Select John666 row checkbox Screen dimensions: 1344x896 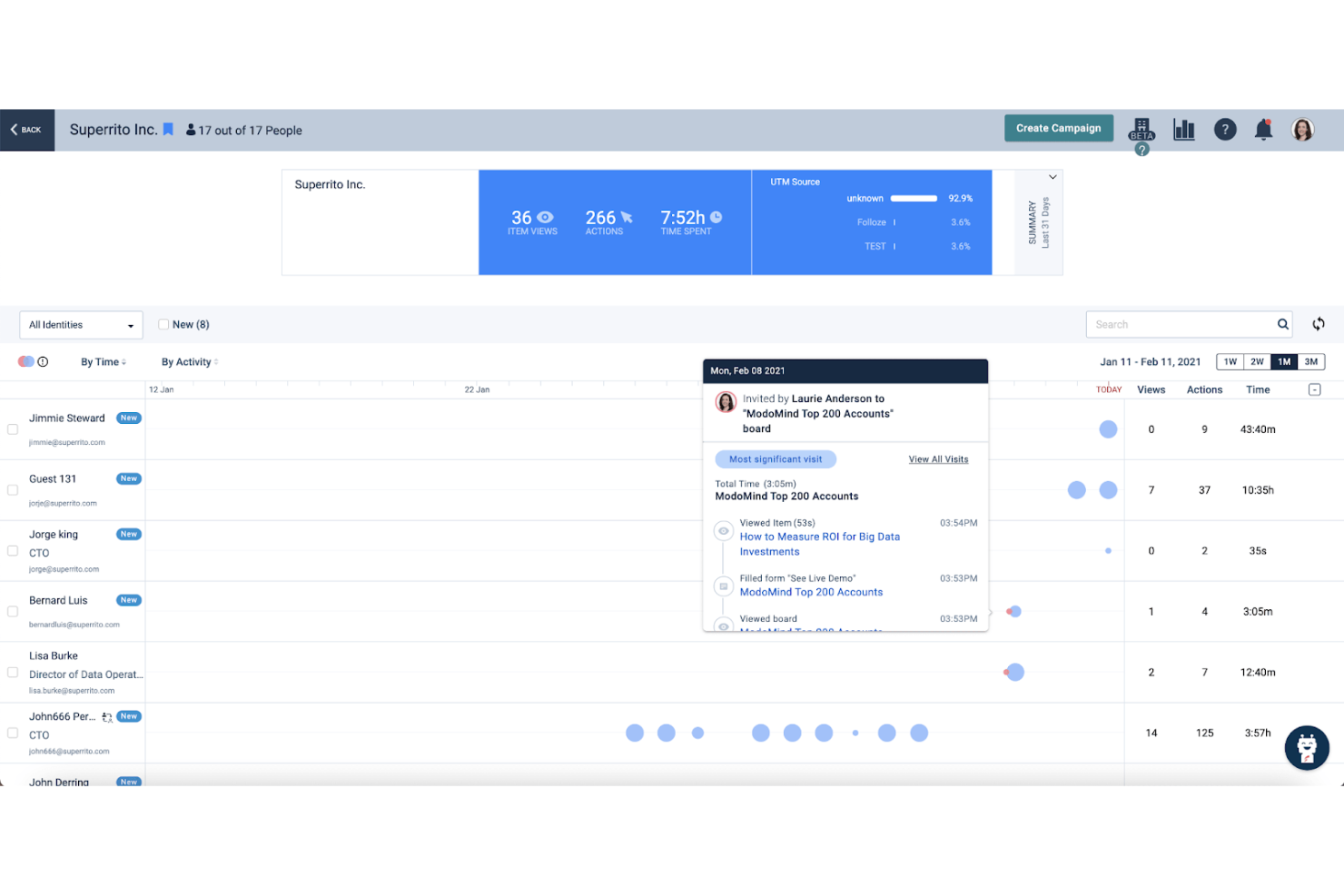pyautogui.click(x=13, y=734)
